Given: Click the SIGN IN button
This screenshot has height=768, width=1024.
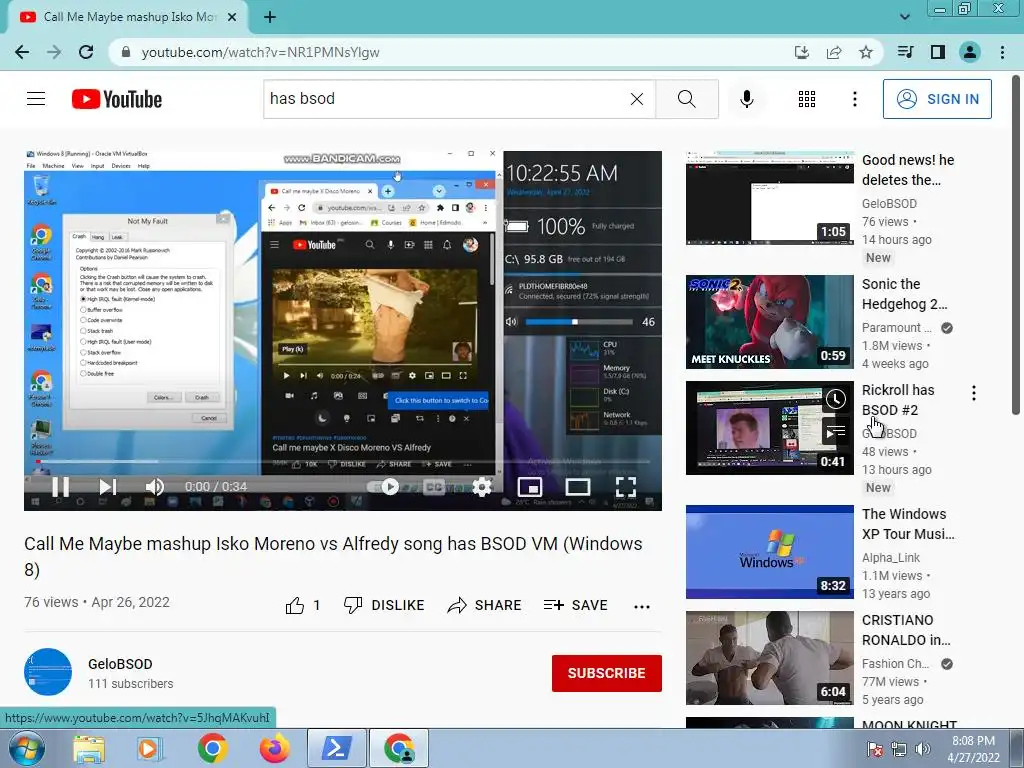Looking at the screenshot, I should pos(937,99).
